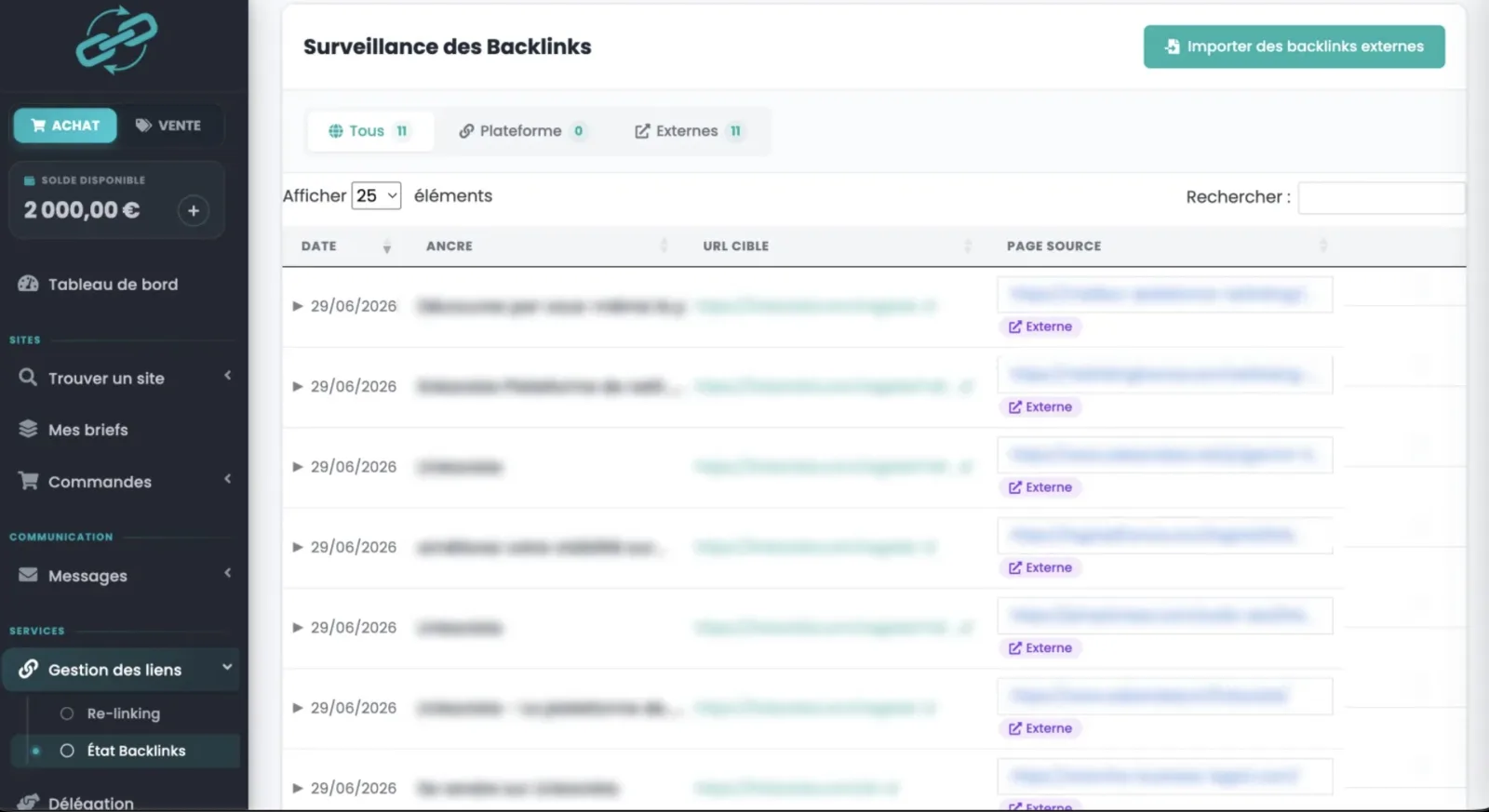Click the Mes briefs layers icon

click(x=28, y=429)
